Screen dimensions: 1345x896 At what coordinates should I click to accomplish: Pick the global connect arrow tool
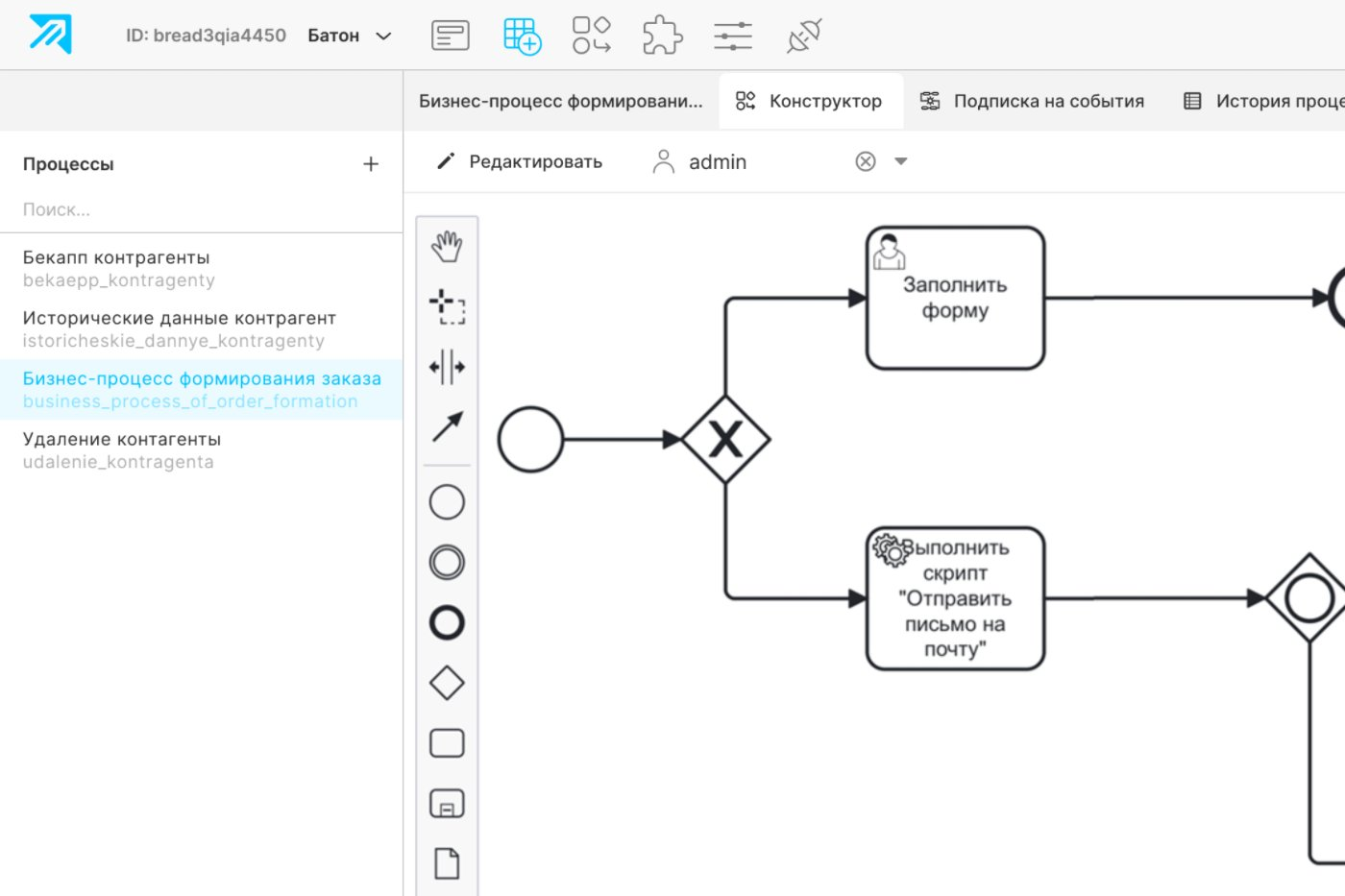pos(447,427)
